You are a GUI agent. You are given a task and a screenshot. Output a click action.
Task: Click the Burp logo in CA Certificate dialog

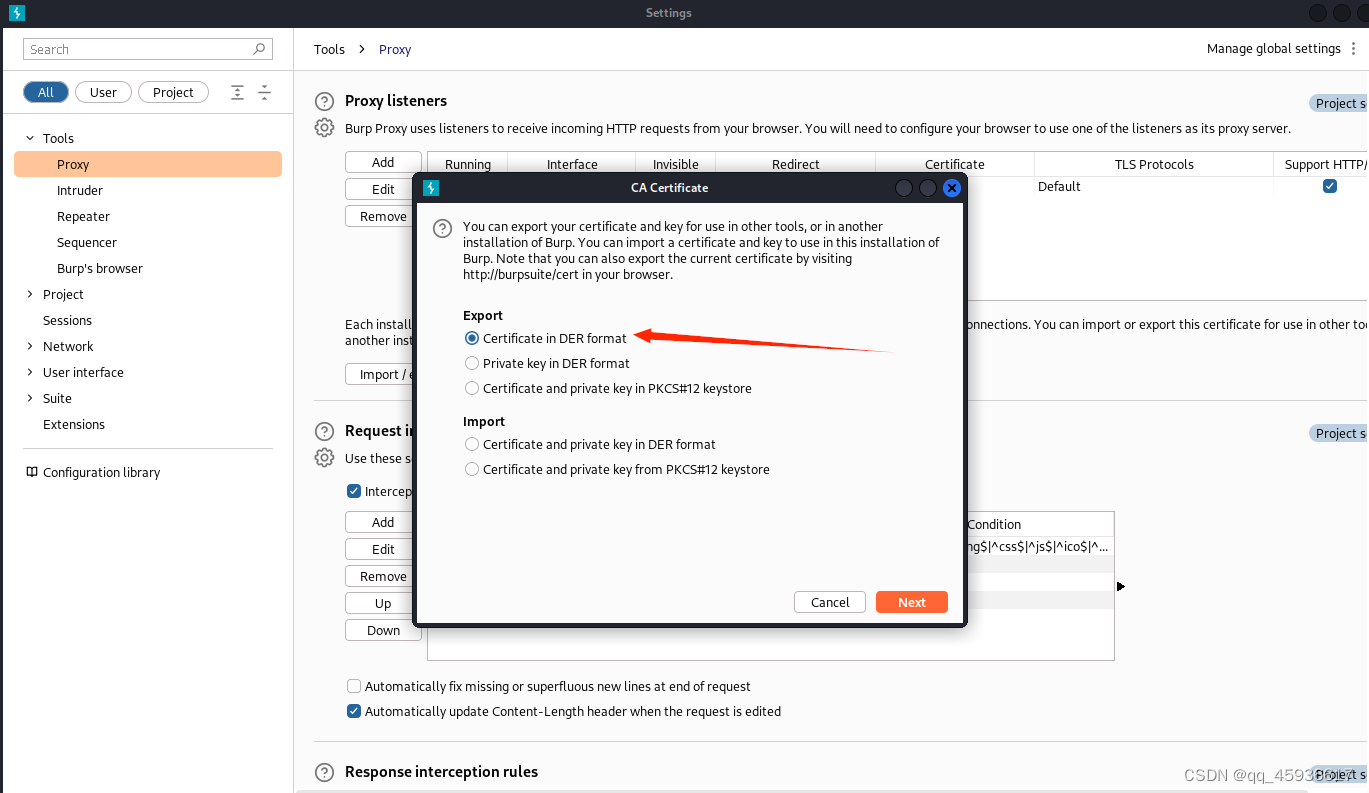431,187
